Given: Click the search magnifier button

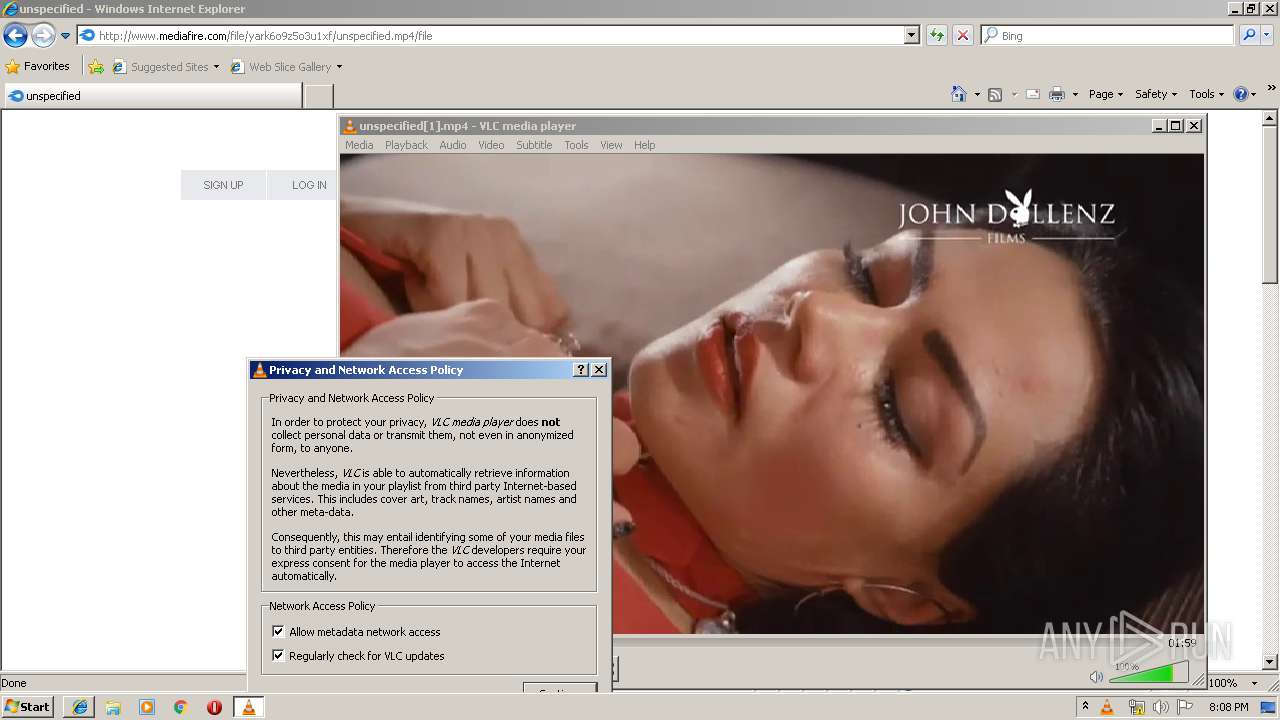Looking at the screenshot, I should [1249, 36].
